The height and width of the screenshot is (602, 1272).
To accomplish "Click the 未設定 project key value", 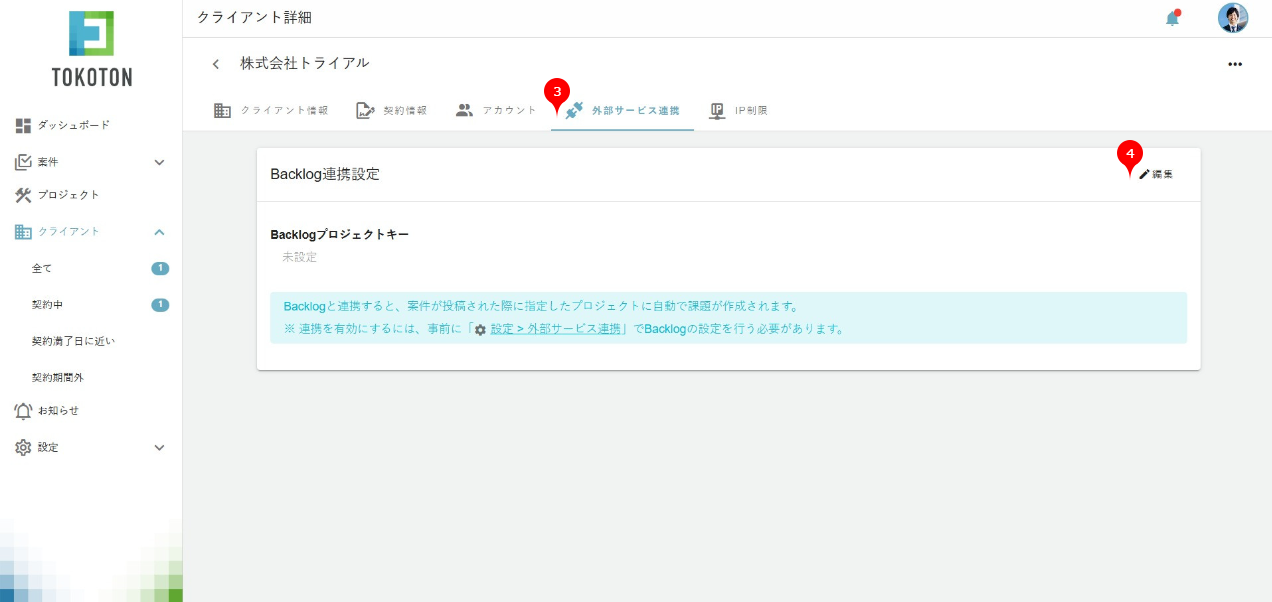I will [299, 257].
